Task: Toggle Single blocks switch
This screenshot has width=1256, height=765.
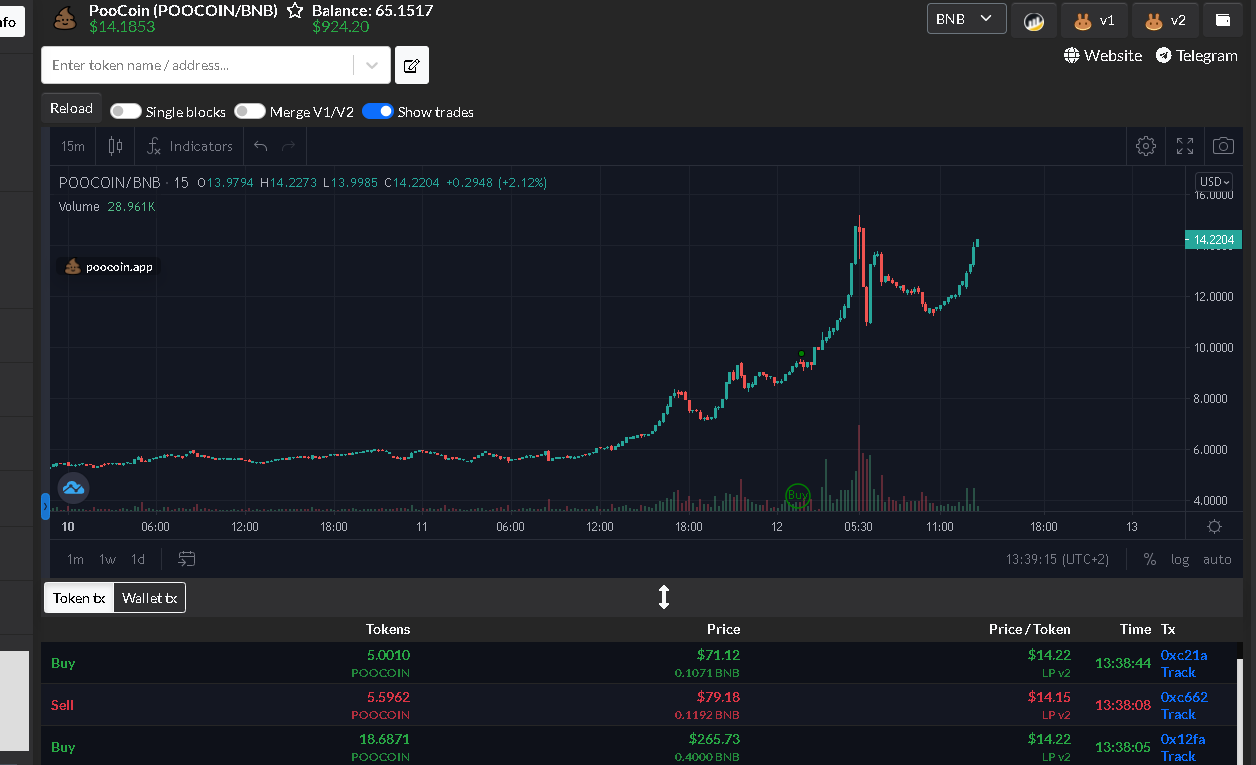Action: click(x=125, y=111)
